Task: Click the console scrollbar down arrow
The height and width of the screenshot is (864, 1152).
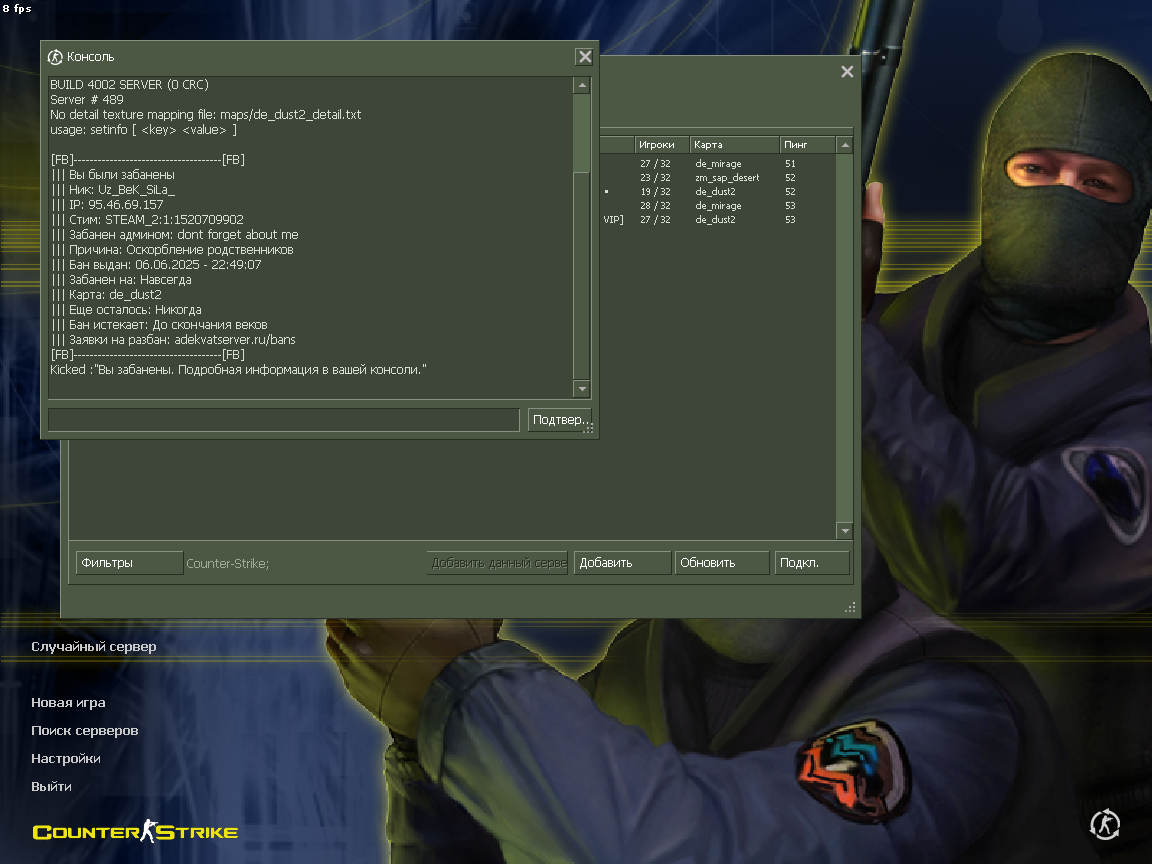Action: tap(582, 389)
